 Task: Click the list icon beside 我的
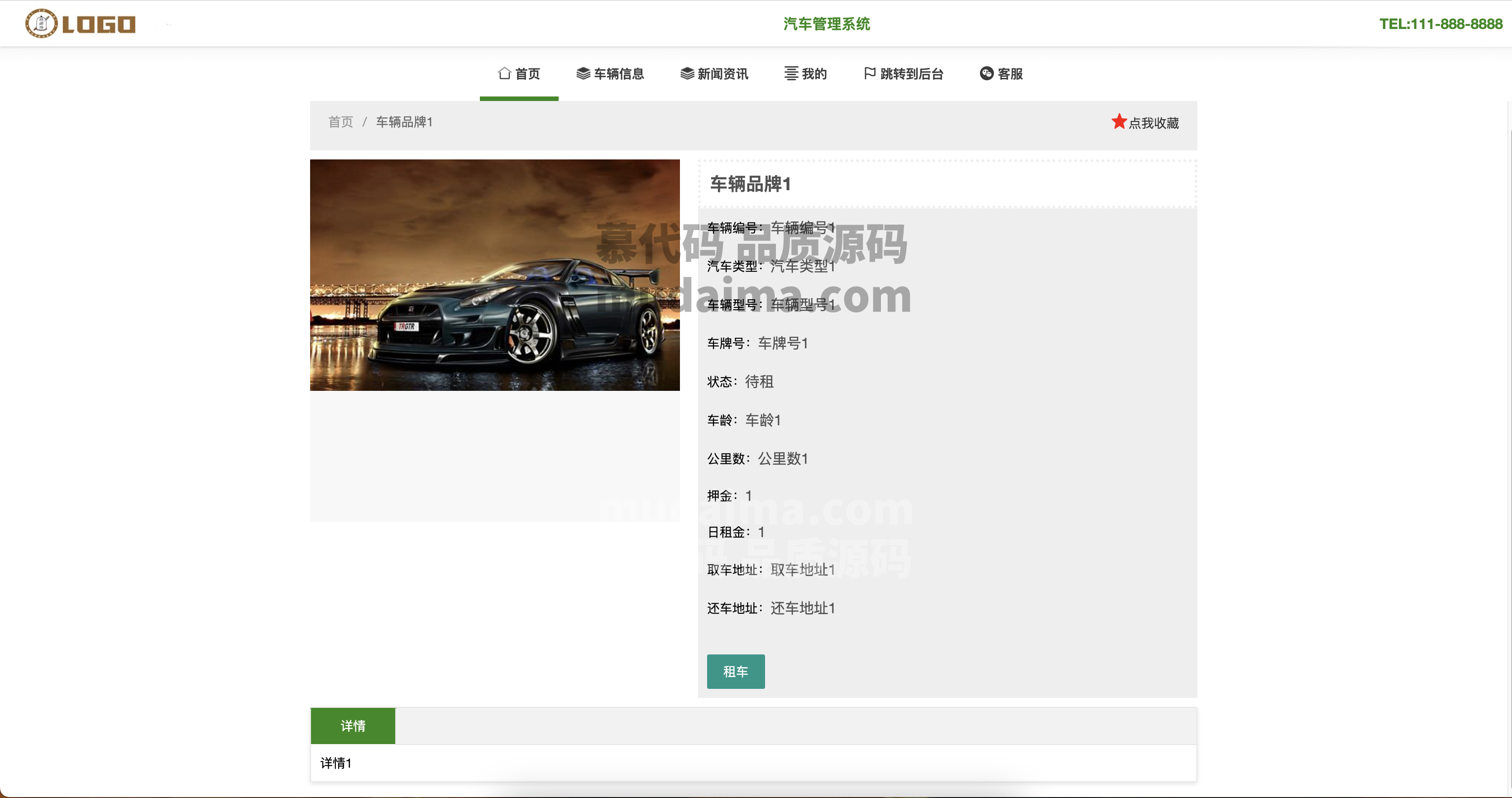point(791,73)
